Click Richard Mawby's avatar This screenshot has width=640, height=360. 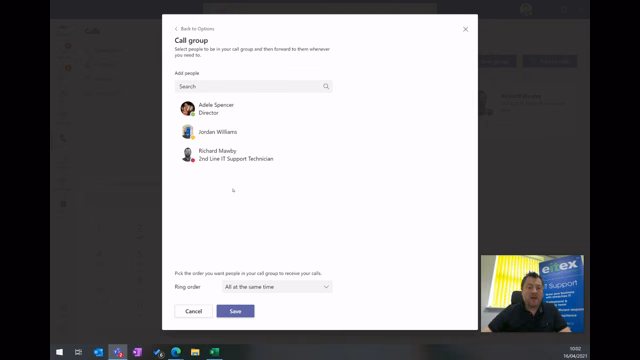(187, 155)
